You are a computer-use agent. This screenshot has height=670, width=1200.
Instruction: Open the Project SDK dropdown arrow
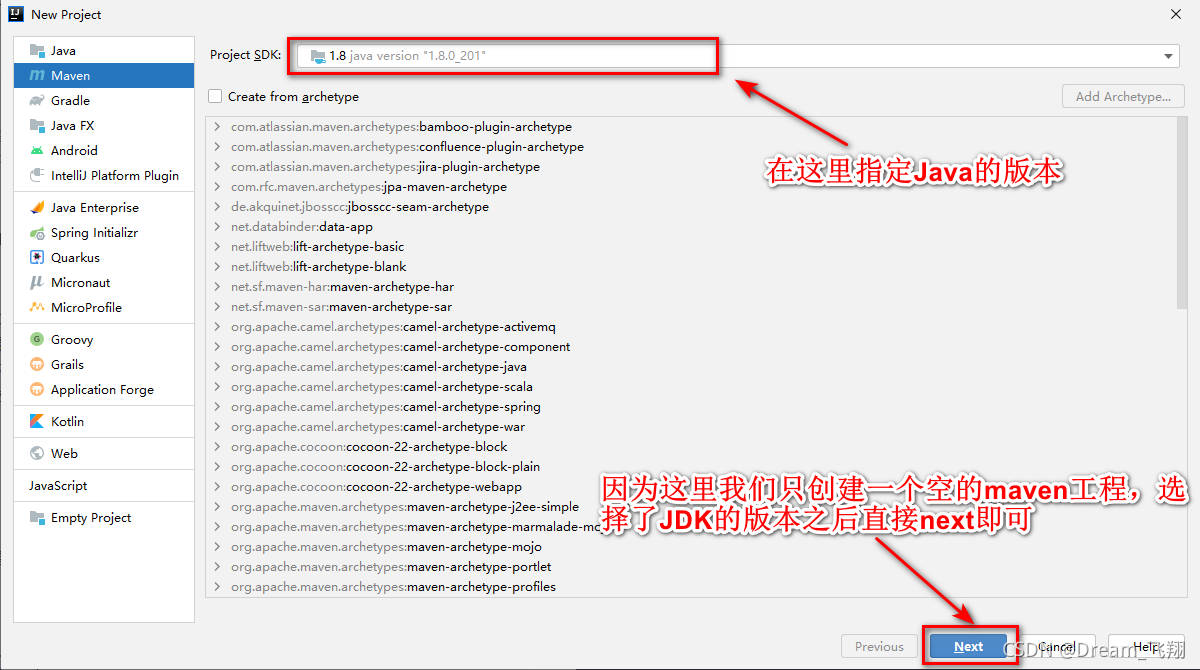coord(1169,56)
